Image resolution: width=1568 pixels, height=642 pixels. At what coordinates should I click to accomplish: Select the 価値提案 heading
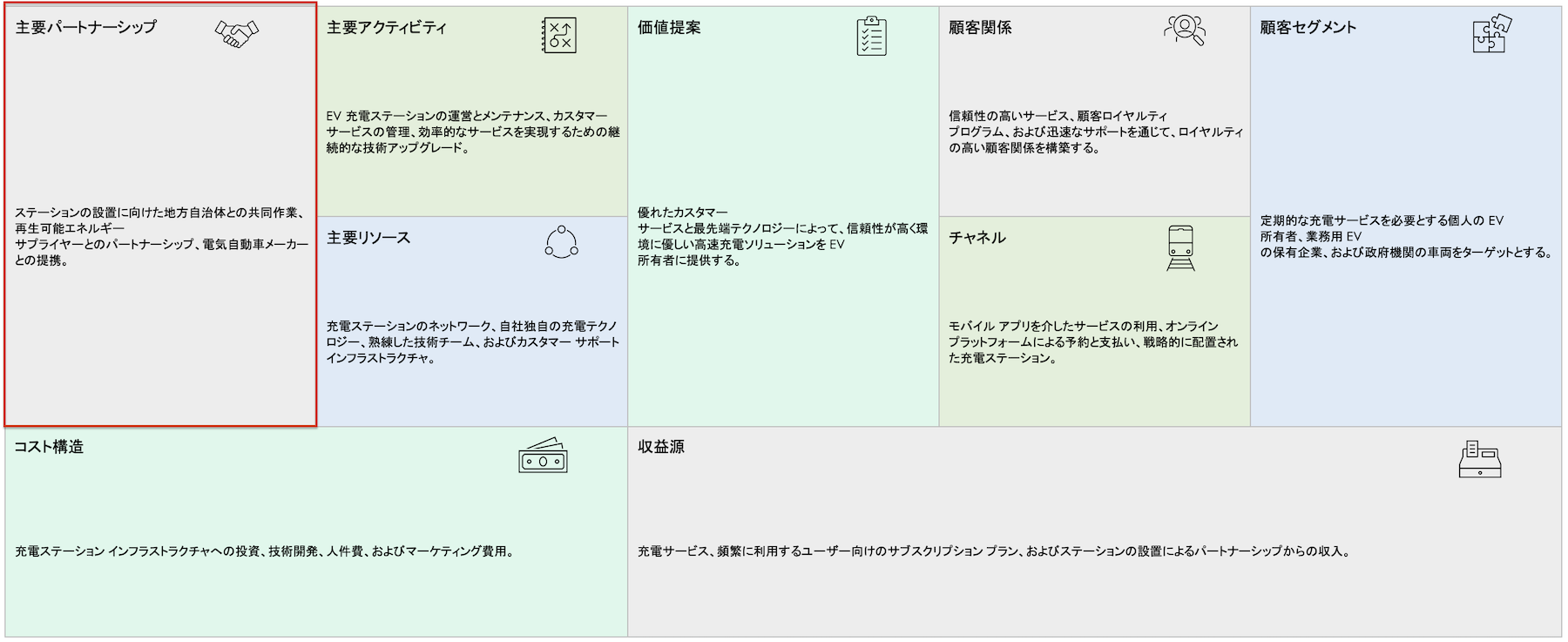669,27
